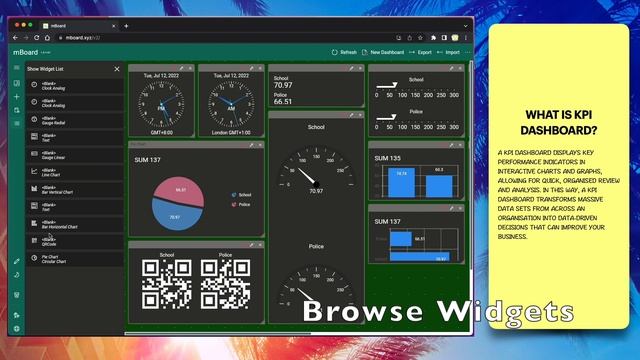Open a new browser tab
Viewport: 640px width, 360px height.
click(x=126, y=26)
